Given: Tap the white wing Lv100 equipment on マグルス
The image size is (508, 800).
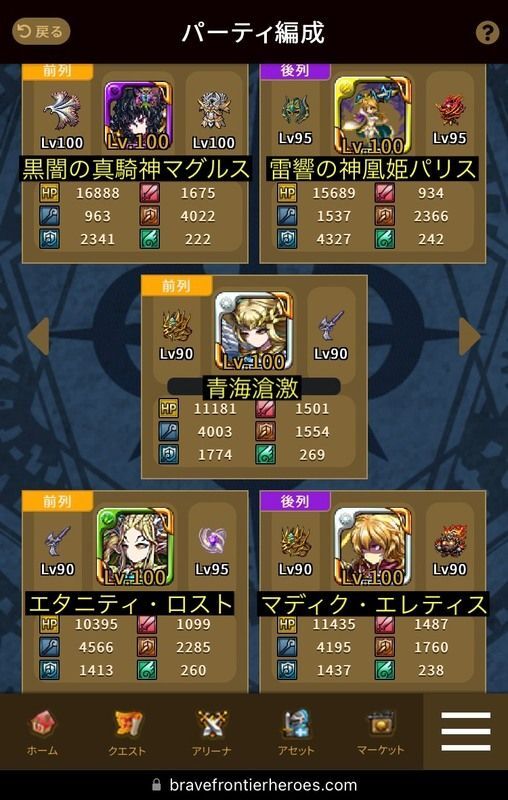Looking at the screenshot, I should click(x=62, y=111).
